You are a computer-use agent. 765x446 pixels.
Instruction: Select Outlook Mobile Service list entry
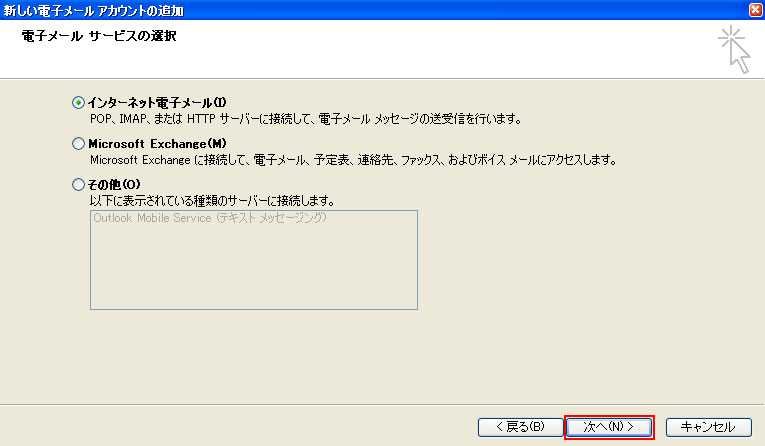click(x=210, y=218)
